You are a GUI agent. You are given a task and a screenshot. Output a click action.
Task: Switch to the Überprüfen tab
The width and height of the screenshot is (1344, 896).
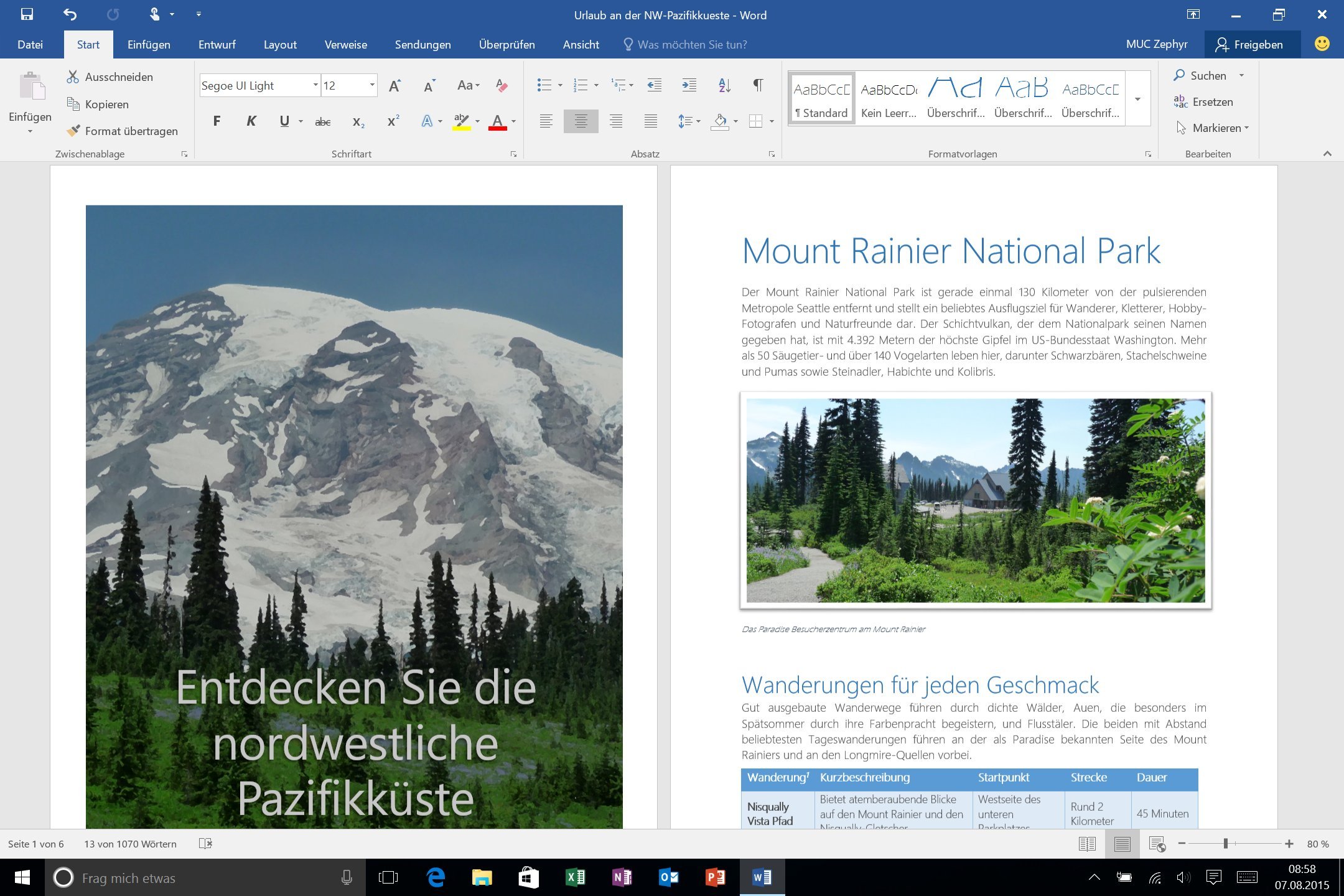point(506,44)
